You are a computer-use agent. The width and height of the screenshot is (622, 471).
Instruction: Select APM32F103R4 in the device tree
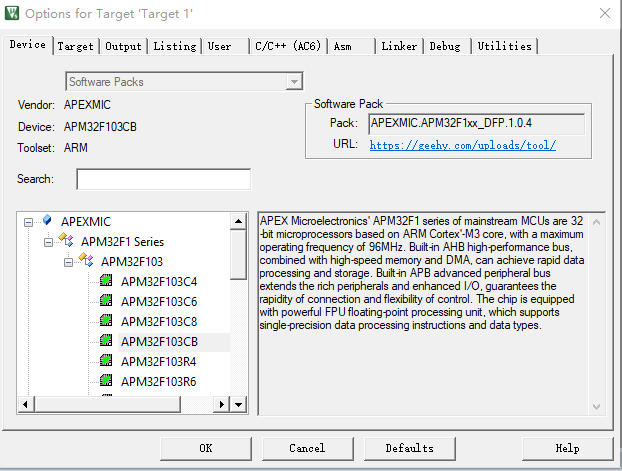pos(159,361)
